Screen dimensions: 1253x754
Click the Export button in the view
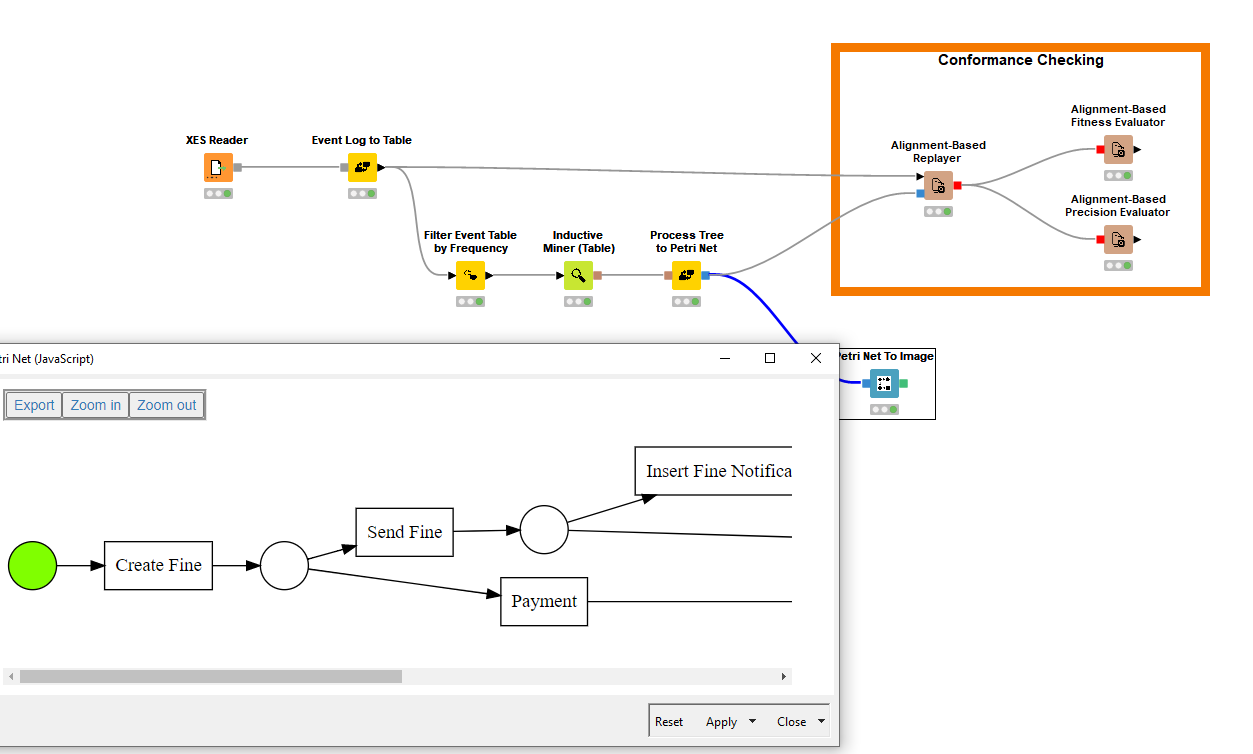(x=33, y=404)
